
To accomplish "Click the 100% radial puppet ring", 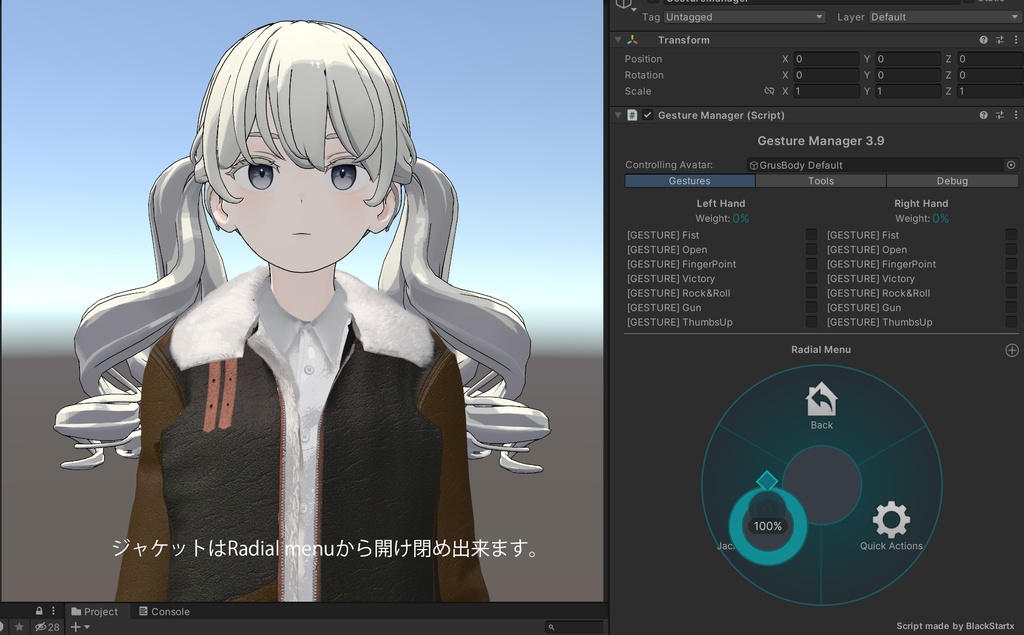I will (x=768, y=526).
